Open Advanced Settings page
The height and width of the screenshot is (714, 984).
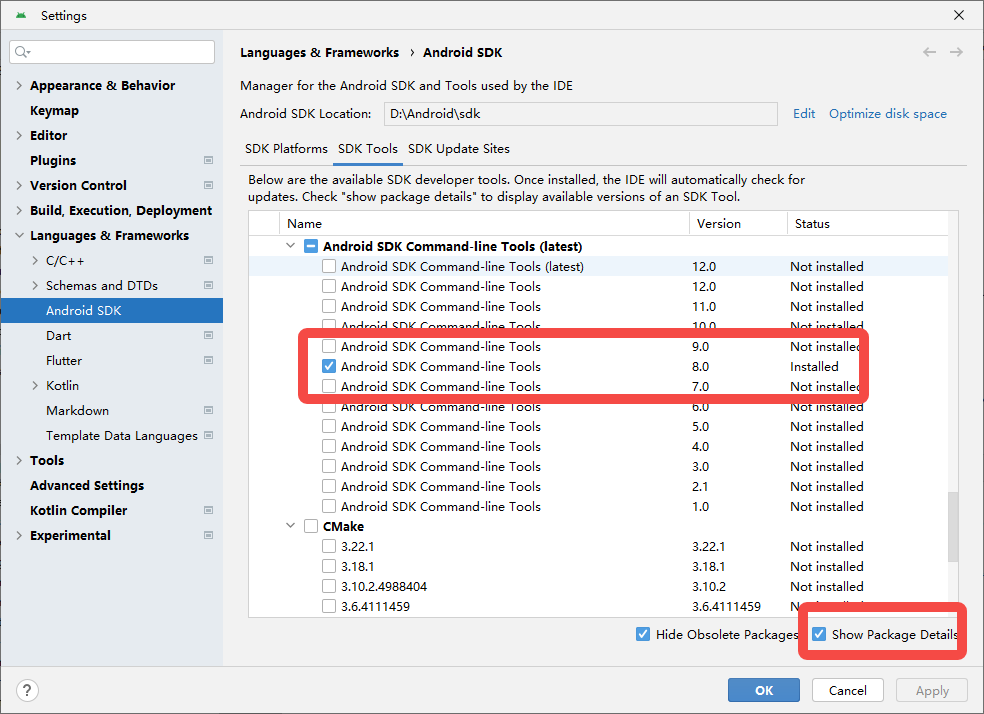87,486
